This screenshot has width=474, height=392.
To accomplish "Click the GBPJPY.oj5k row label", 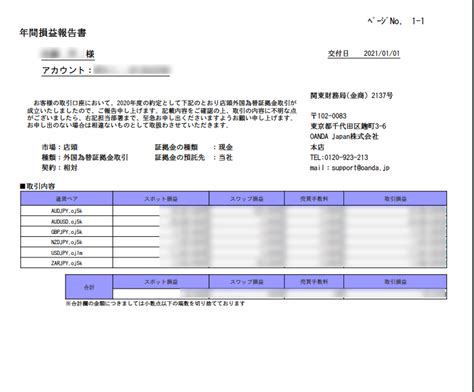I will [x=67, y=232].
